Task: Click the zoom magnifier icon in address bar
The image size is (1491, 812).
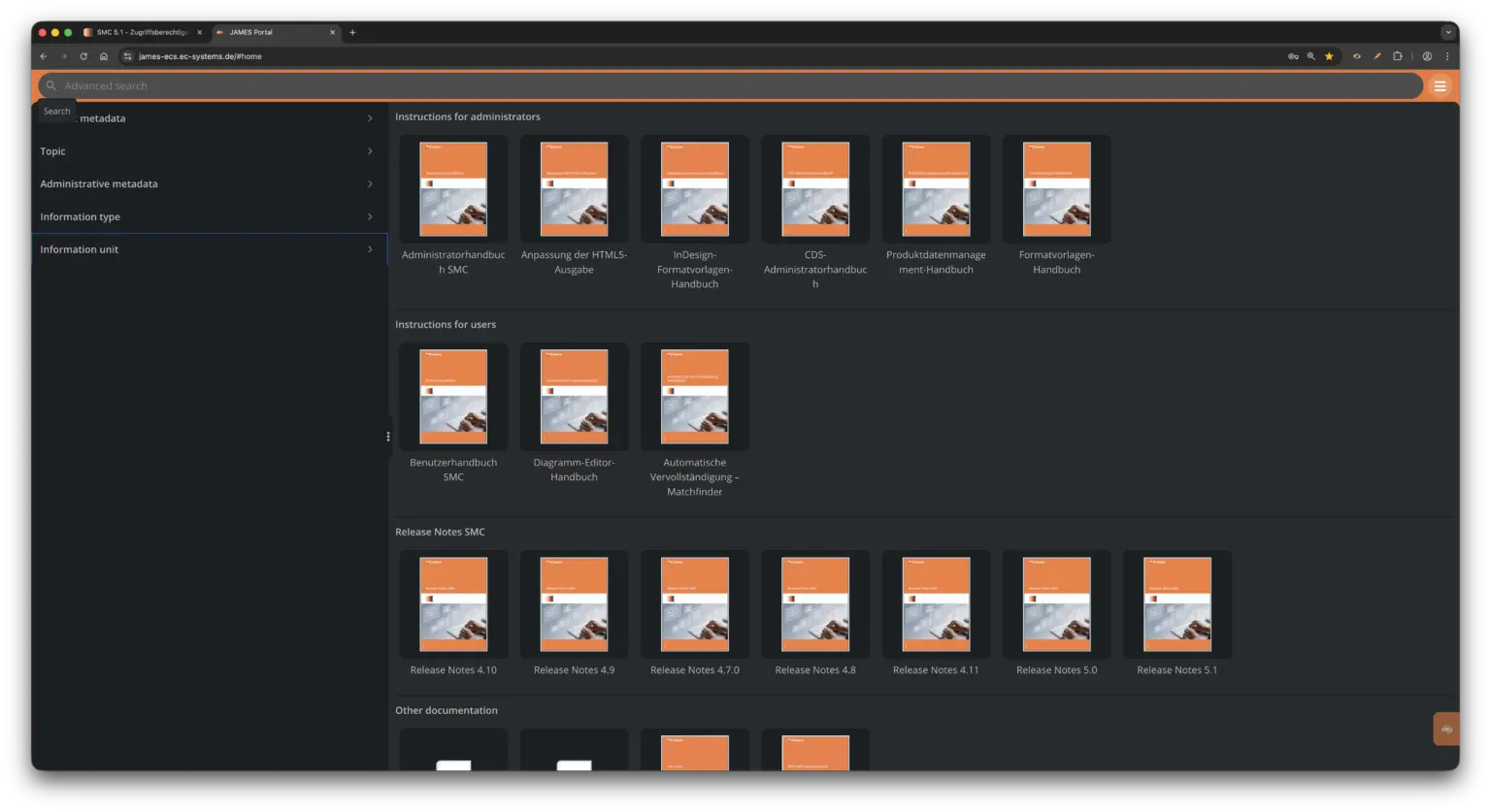Action: point(1310,56)
